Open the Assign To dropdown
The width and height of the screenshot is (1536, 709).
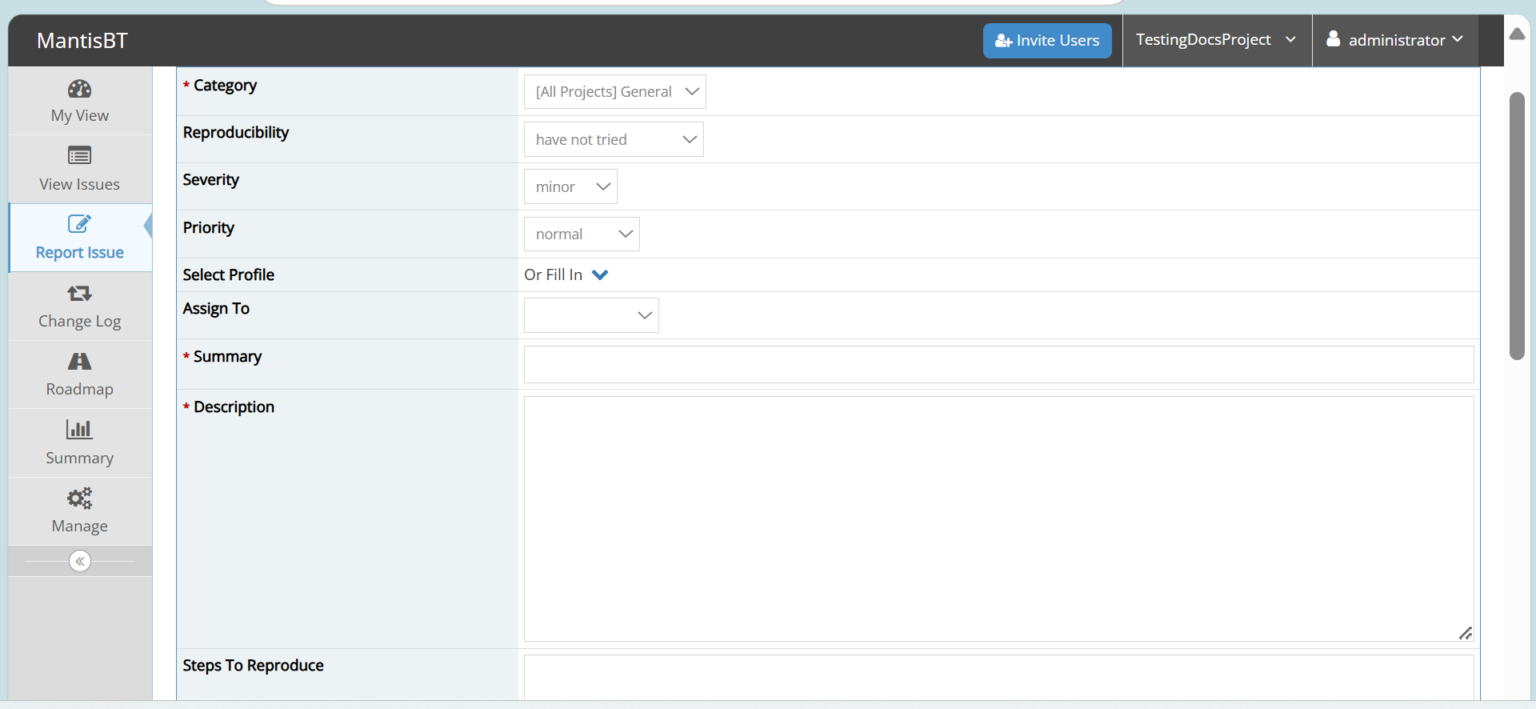(591, 315)
